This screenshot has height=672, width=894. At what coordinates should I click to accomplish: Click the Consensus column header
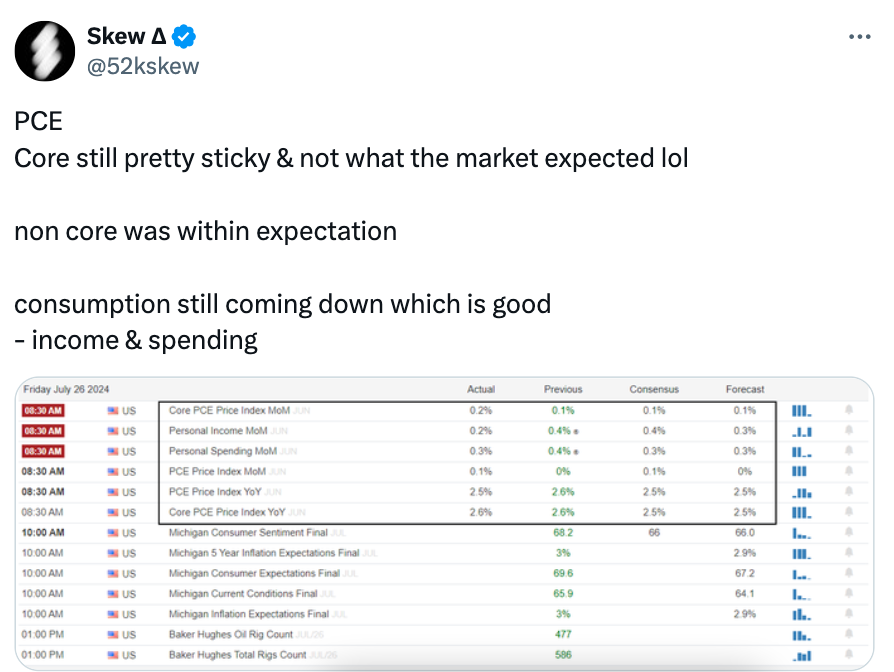click(x=654, y=389)
